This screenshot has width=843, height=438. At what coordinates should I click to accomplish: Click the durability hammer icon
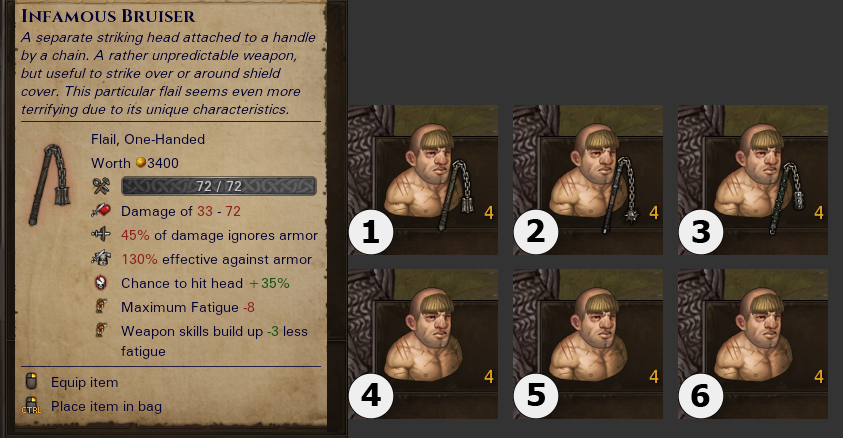pos(101,186)
